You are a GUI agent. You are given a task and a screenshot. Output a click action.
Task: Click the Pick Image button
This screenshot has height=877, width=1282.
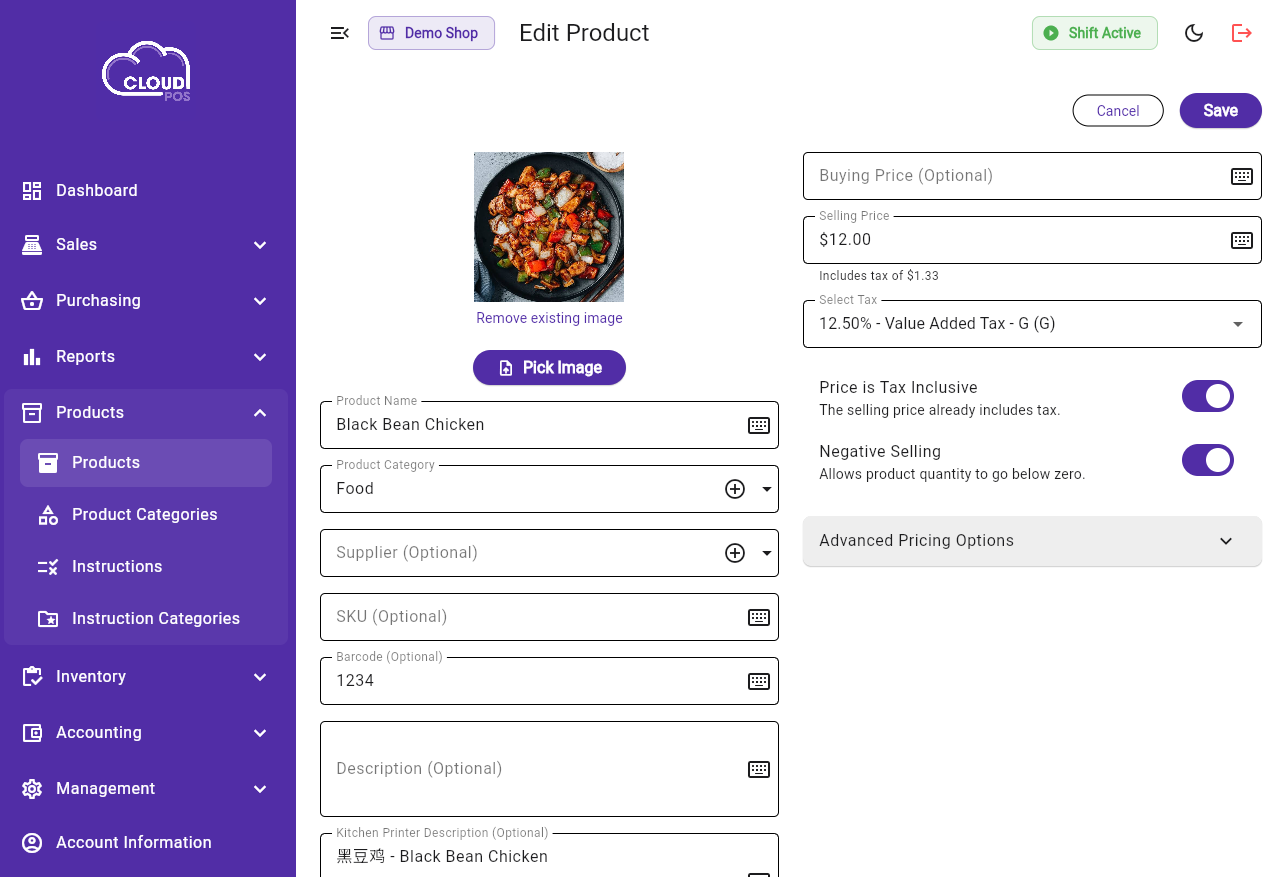click(x=549, y=368)
